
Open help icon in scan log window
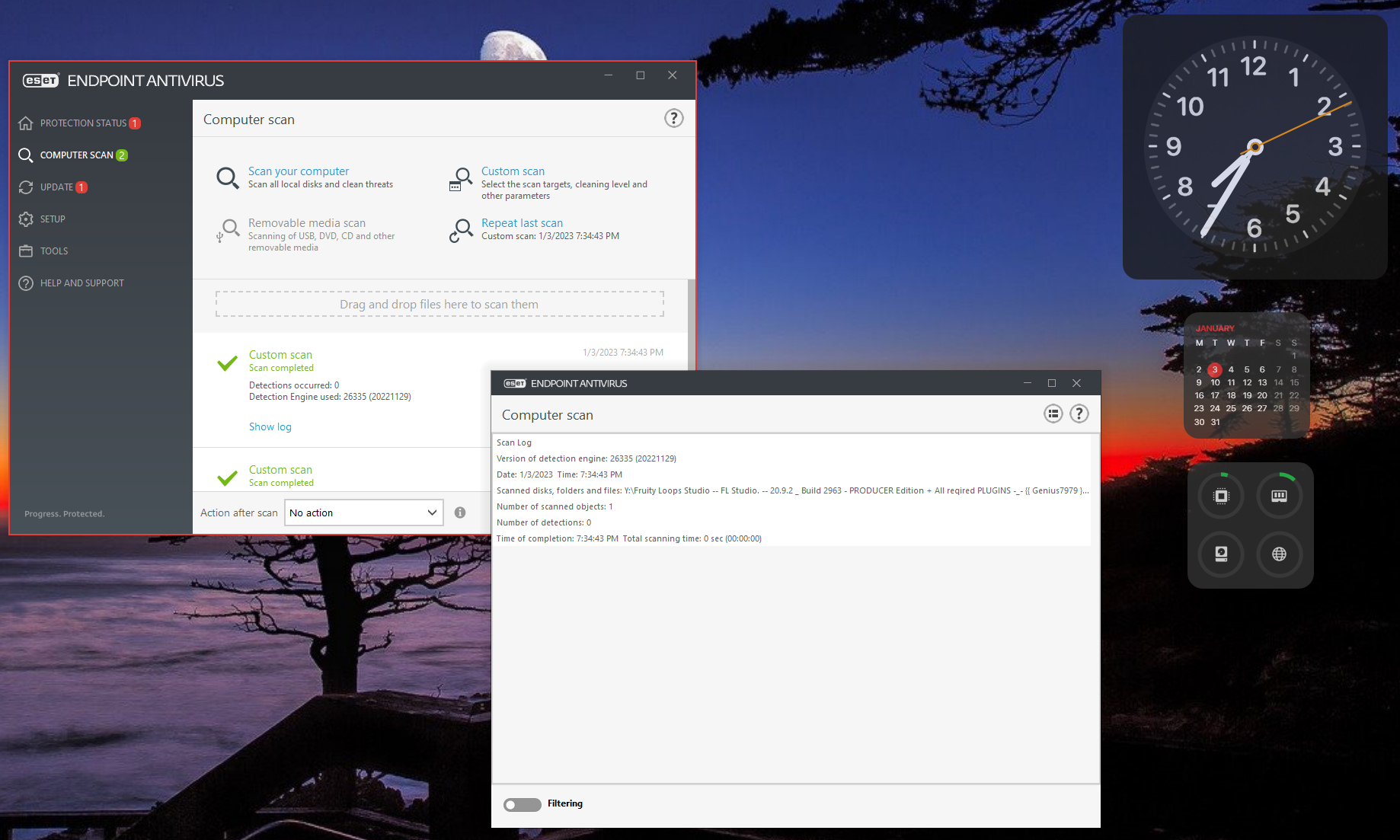pos(1079,414)
